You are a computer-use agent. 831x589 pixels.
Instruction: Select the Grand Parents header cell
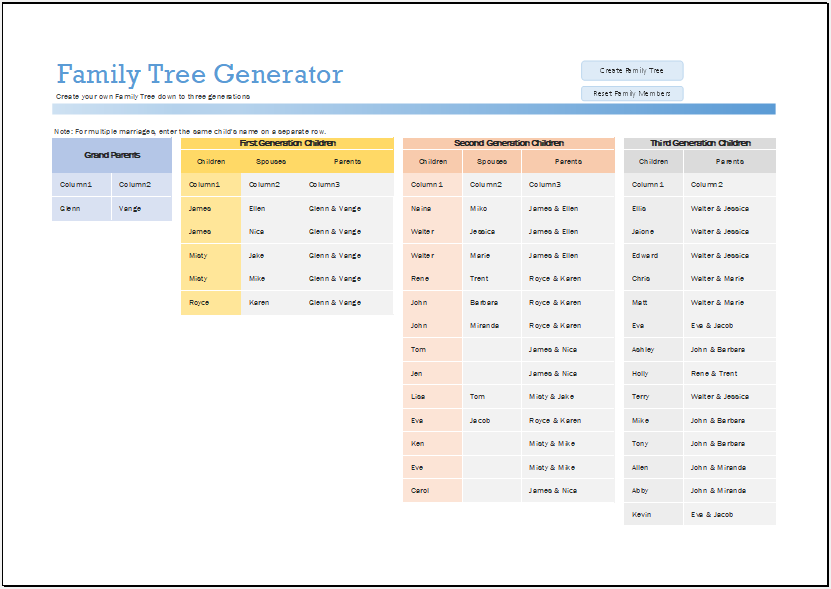111,155
